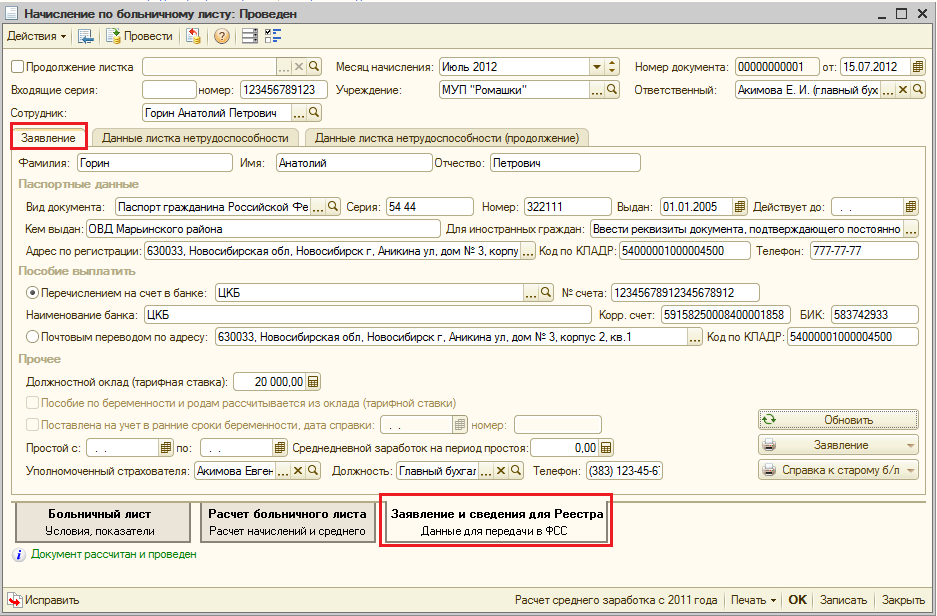This screenshot has height=616, width=937.
Task: Open Уполномоченный страхователя via magnifier icon
Action: pyautogui.click(x=313, y=471)
